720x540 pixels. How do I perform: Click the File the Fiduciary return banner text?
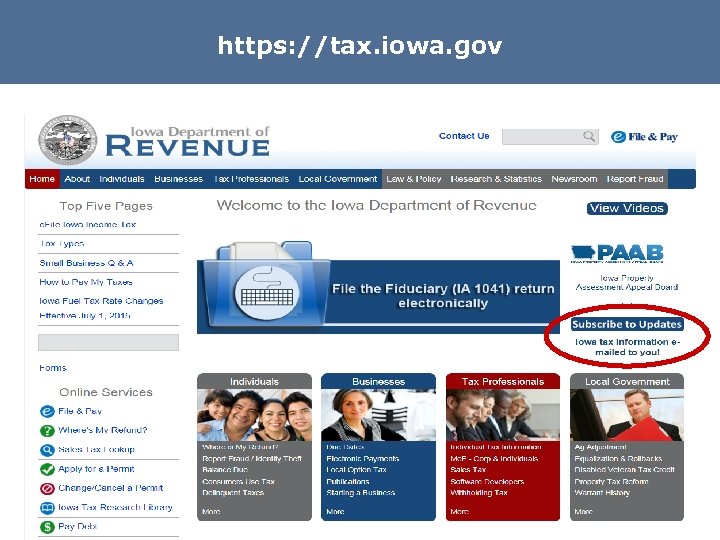pyautogui.click(x=443, y=296)
